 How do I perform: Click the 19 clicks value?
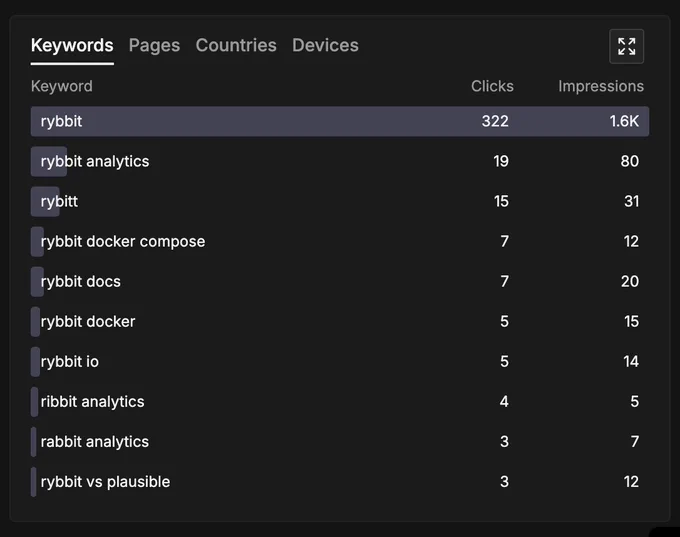(x=501, y=161)
